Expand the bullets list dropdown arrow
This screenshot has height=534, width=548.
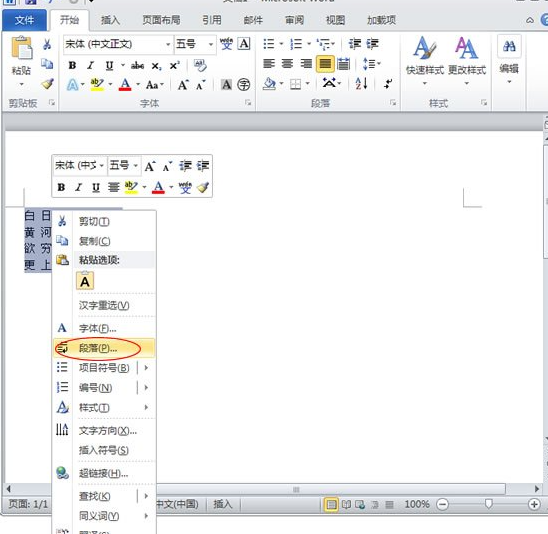281,44
